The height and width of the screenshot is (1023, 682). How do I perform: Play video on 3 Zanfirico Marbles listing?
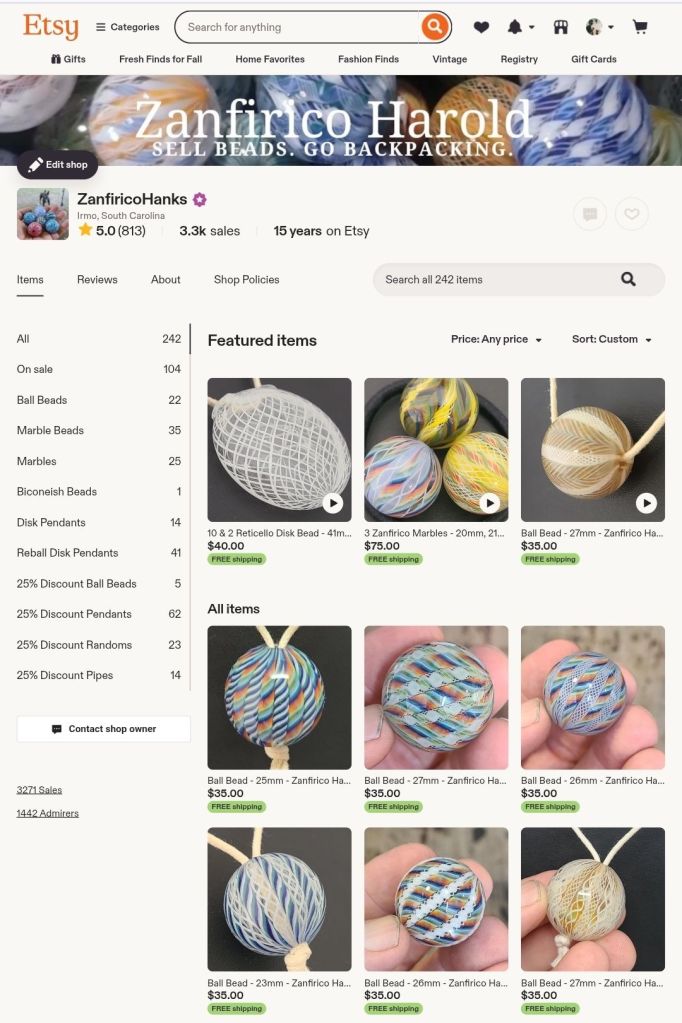(489, 503)
